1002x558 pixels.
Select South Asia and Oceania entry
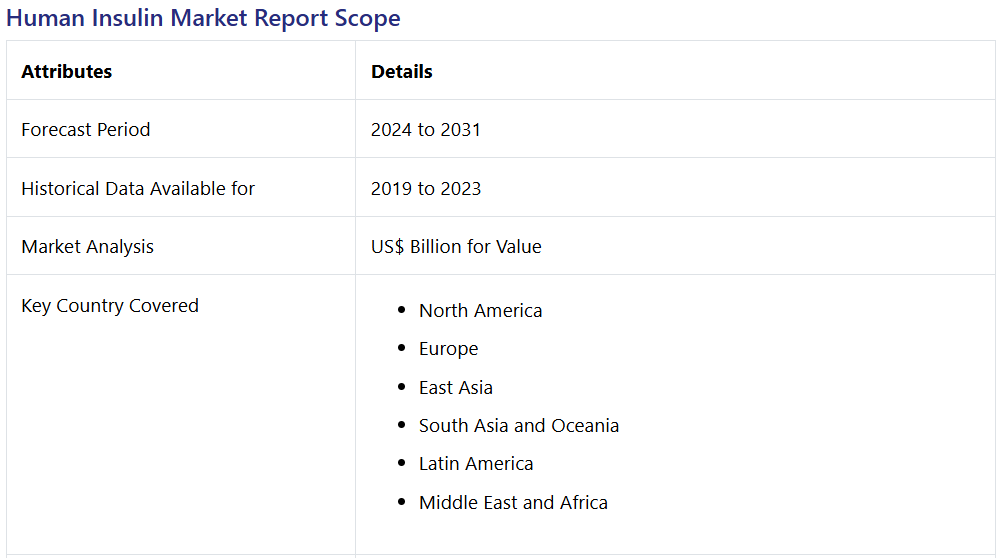pos(519,425)
